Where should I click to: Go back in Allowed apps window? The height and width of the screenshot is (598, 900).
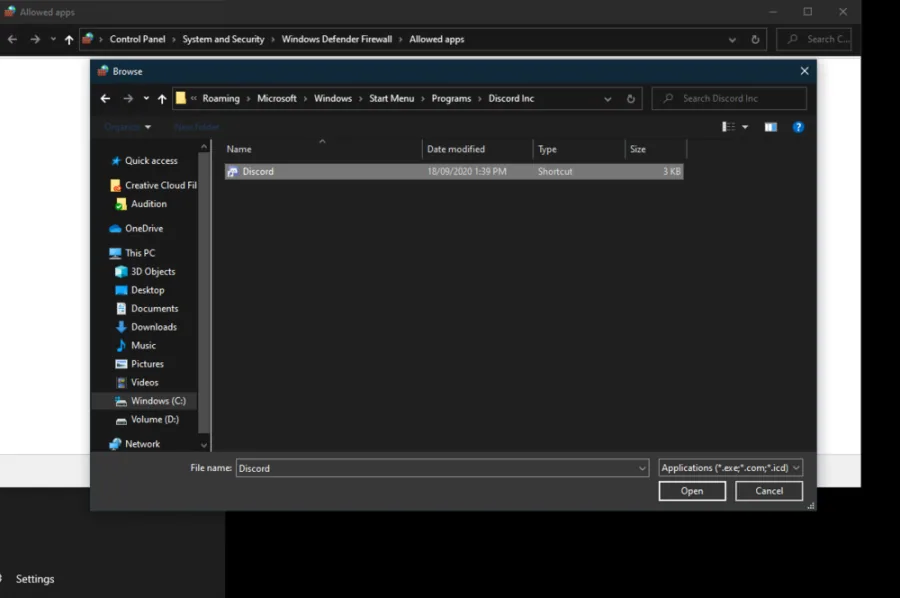coord(13,39)
